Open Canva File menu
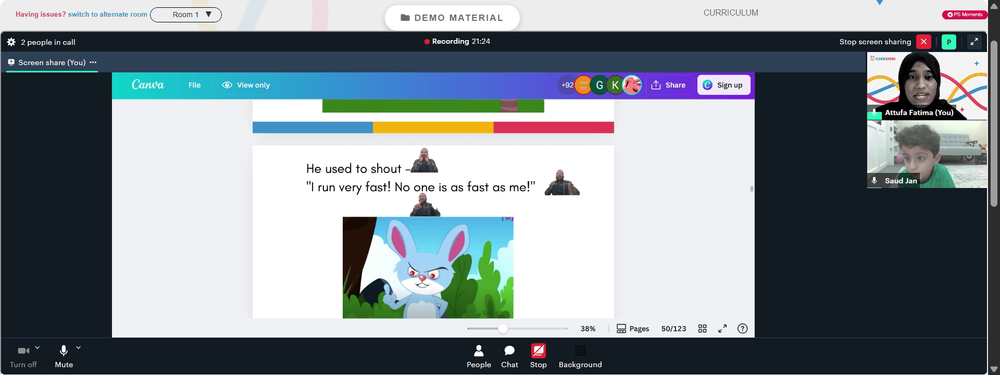 click(195, 85)
